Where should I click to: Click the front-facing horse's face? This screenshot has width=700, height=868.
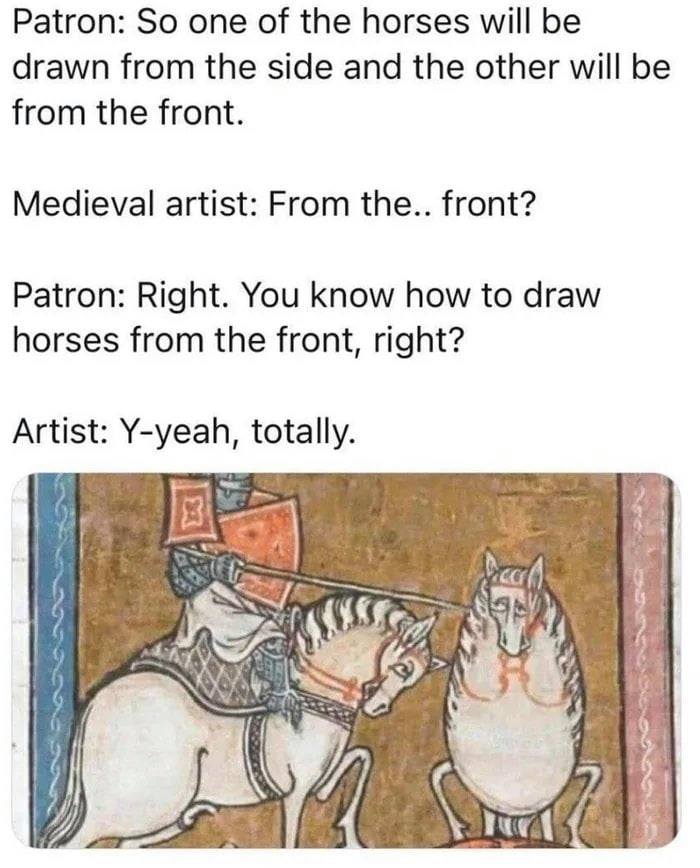[x=509, y=616]
